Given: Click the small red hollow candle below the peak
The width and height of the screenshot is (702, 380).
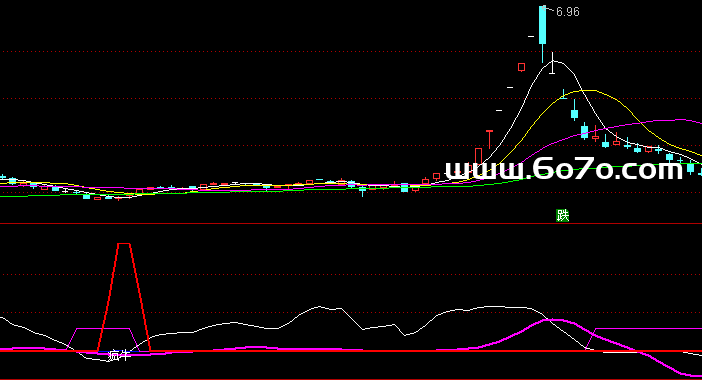Looking at the screenshot, I should pyautogui.click(x=522, y=67).
